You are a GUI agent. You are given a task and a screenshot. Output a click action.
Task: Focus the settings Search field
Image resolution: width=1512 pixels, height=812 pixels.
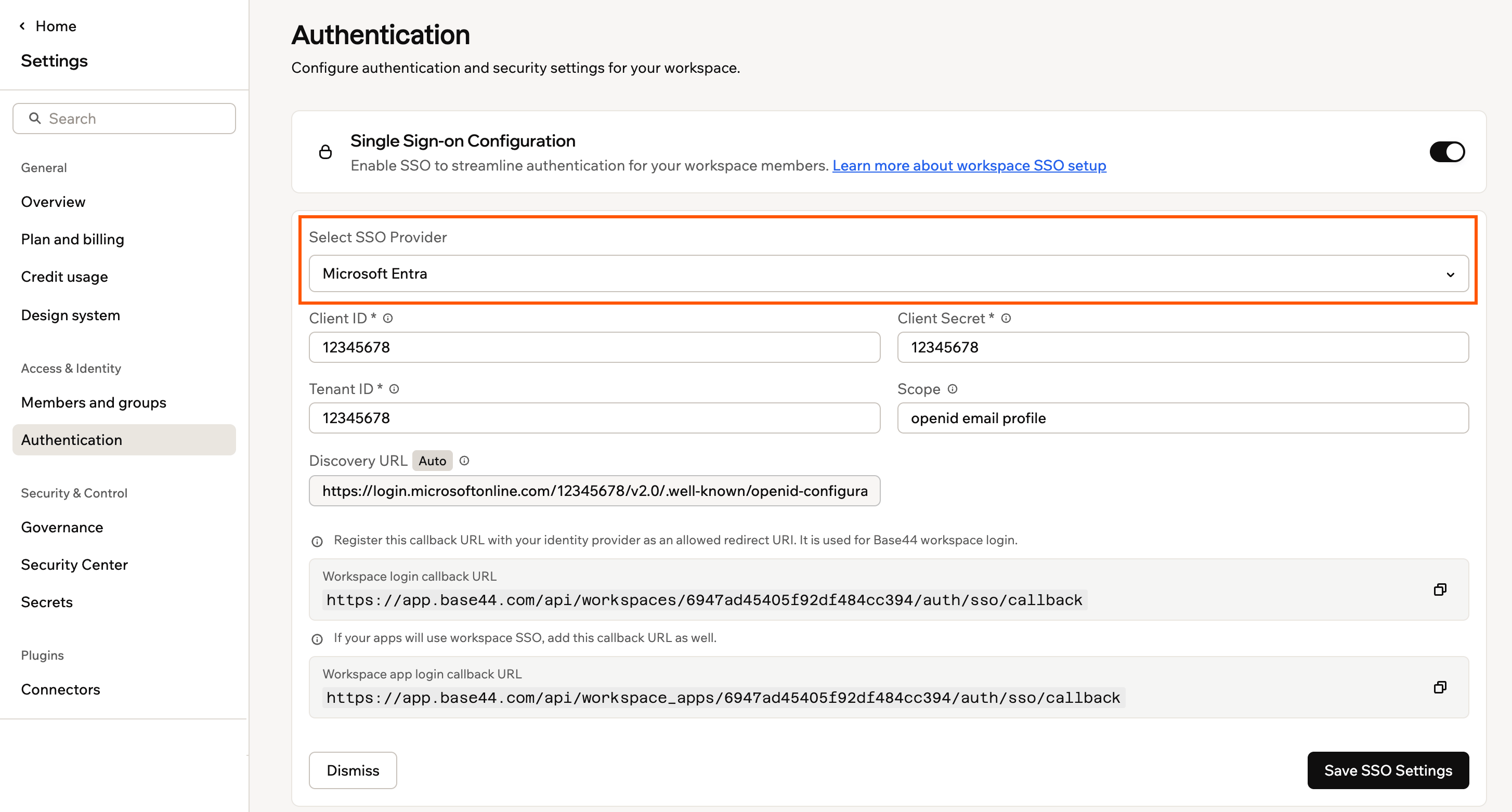click(124, 119)
